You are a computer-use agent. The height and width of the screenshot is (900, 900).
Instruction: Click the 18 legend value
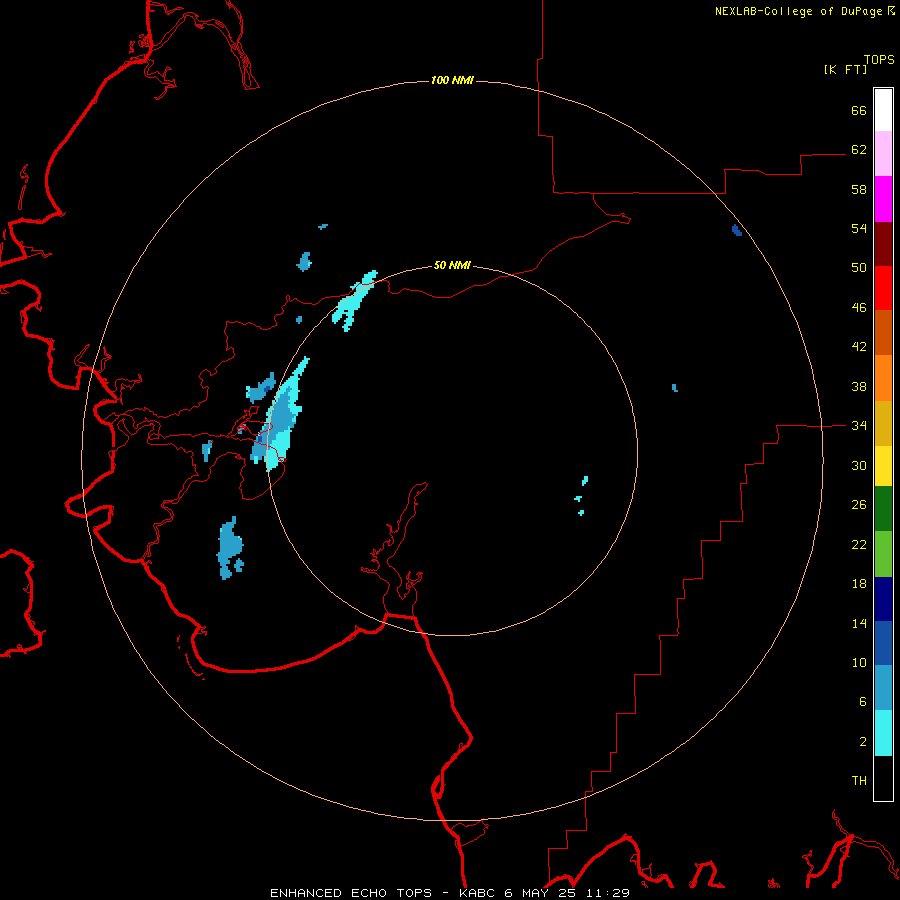pyautogui.click(x=859, y=584)
